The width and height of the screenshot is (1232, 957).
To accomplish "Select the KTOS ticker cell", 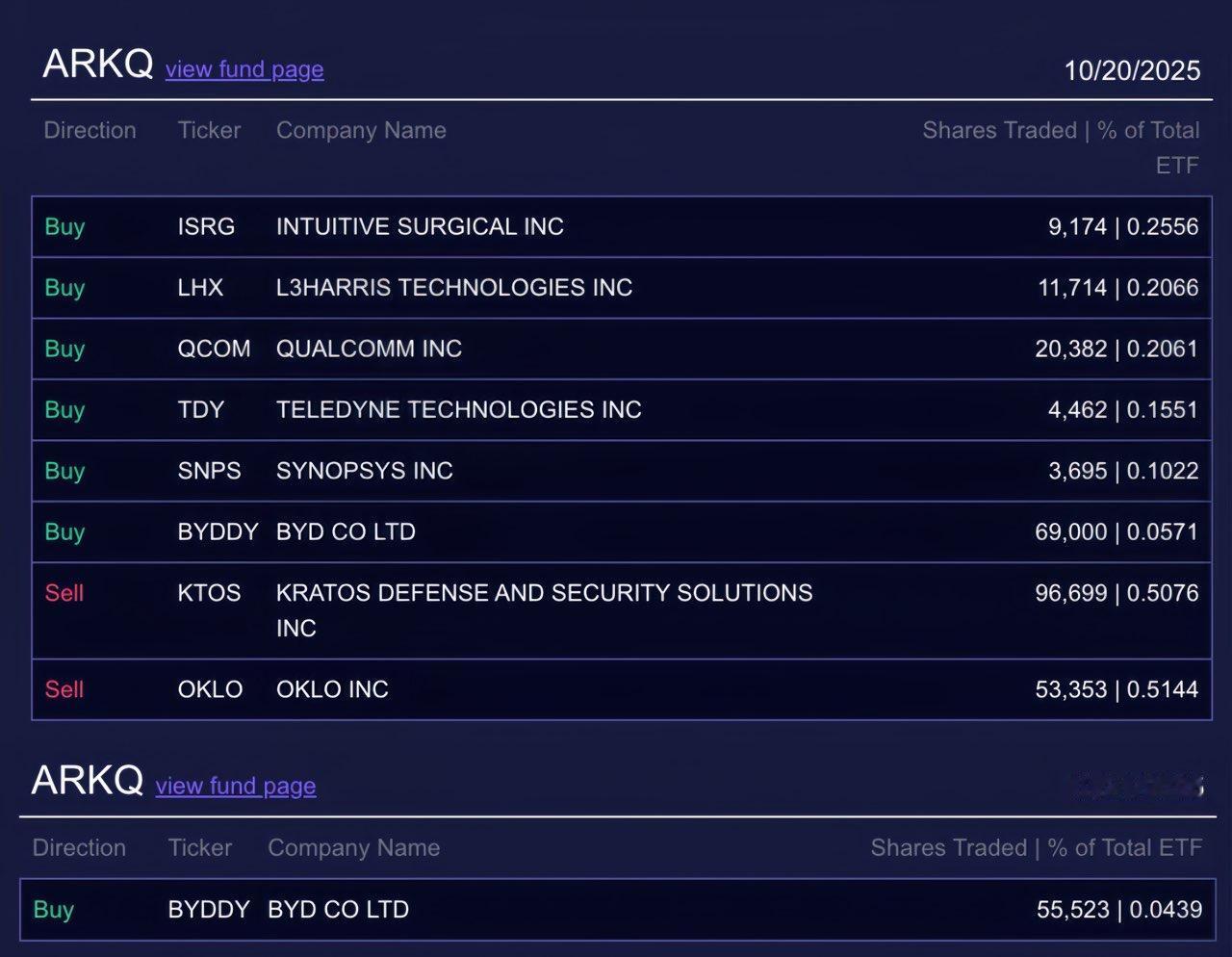I will point(209,592).
